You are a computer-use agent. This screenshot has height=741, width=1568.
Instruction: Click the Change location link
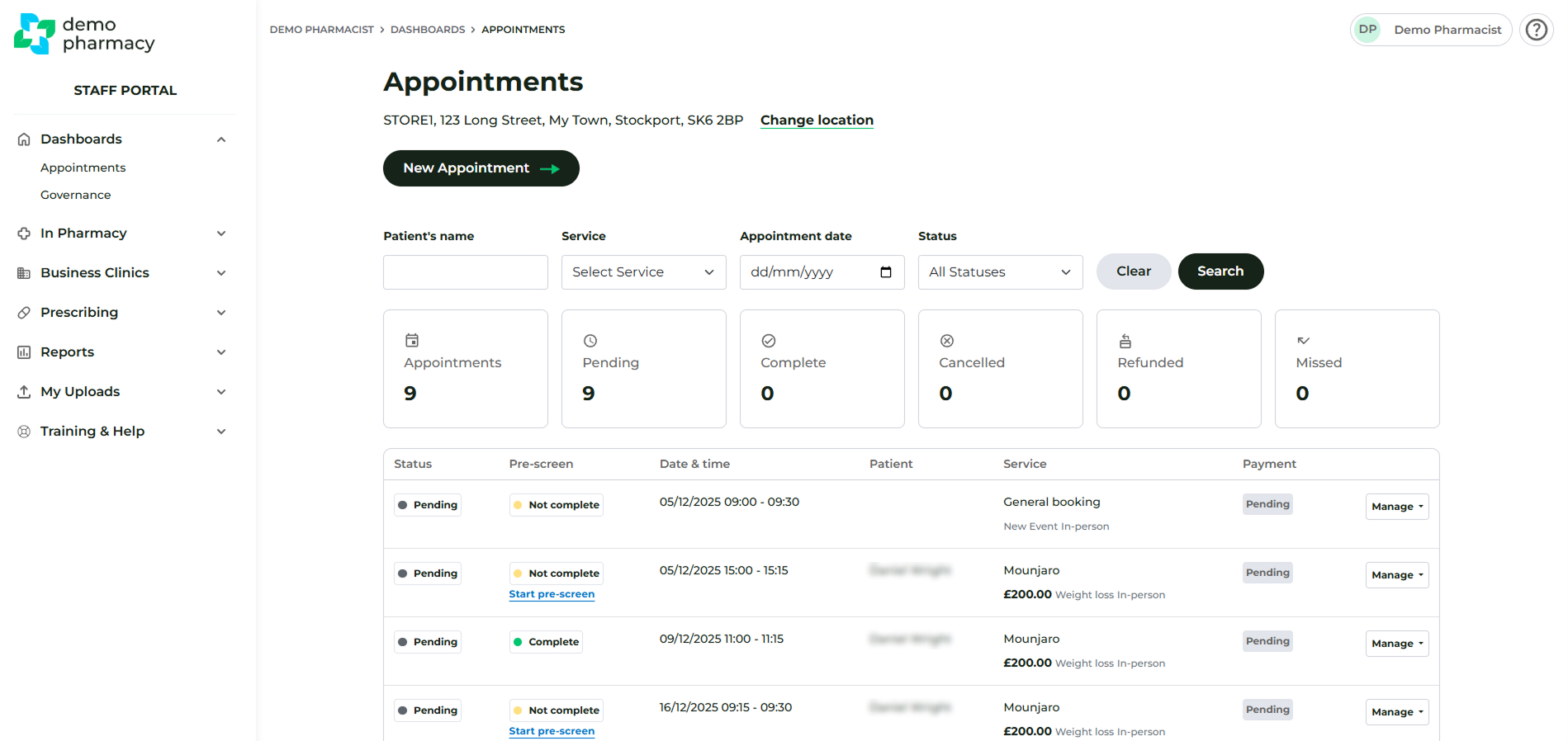point(816,120)
